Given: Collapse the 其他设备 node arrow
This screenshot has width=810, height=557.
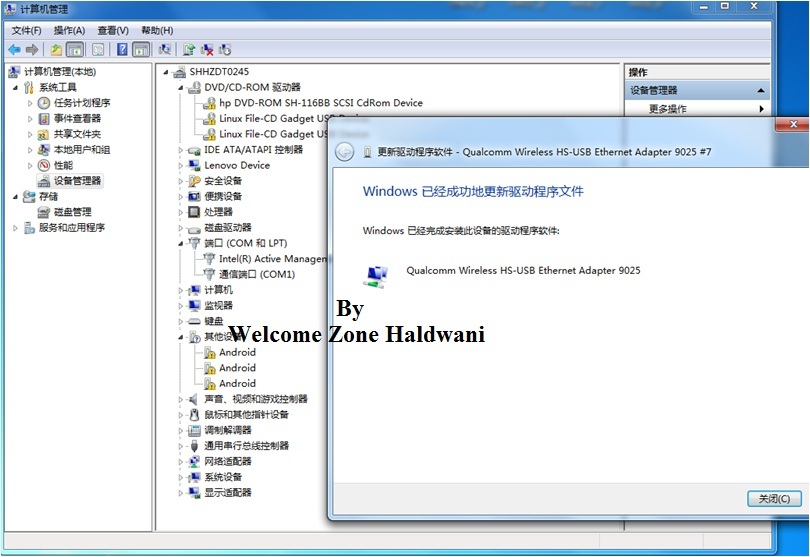Looking at the screenshot, I should click(181, 337).
